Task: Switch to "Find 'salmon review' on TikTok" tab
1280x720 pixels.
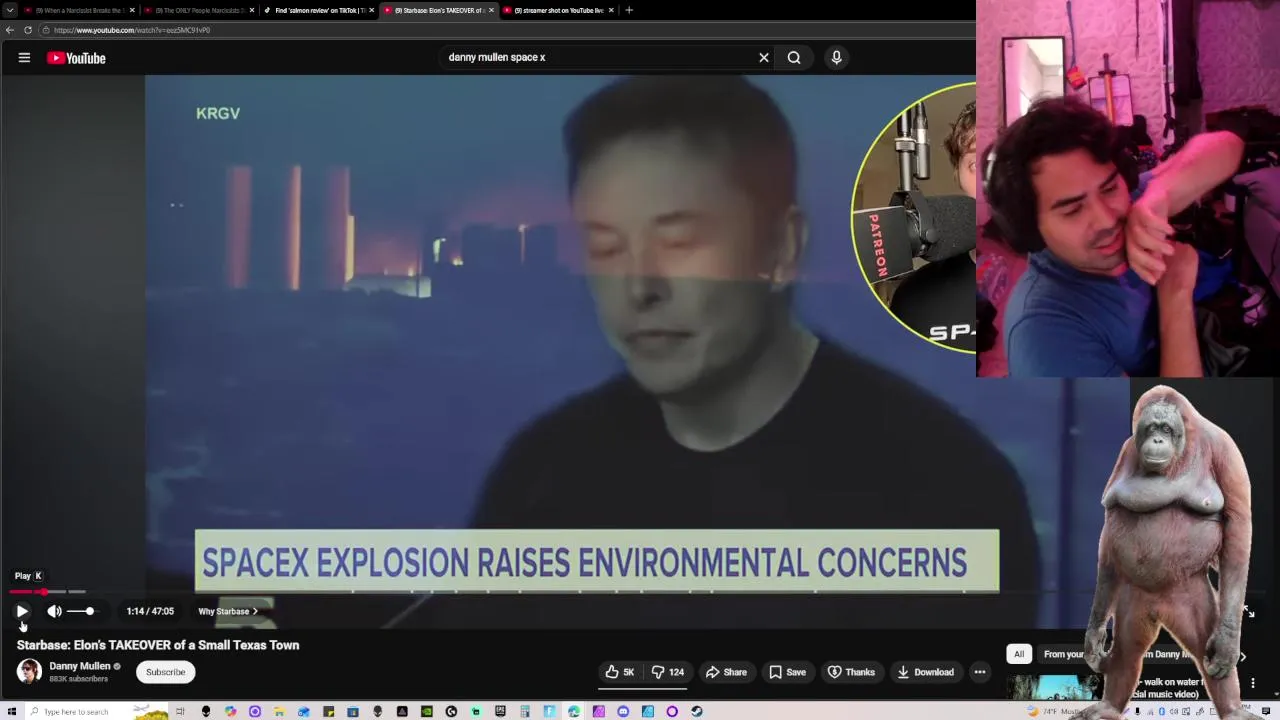Action: point(318,10)
